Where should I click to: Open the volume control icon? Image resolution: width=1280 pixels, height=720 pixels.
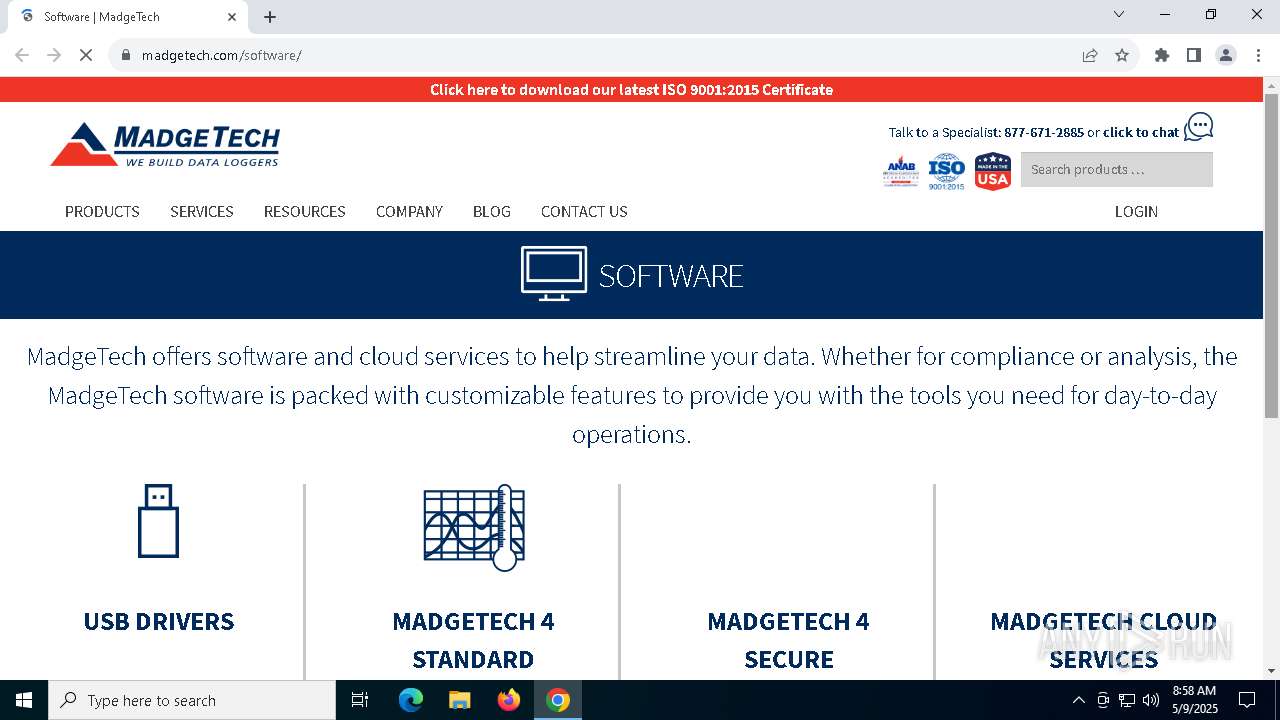click(x=1151, y=700)
